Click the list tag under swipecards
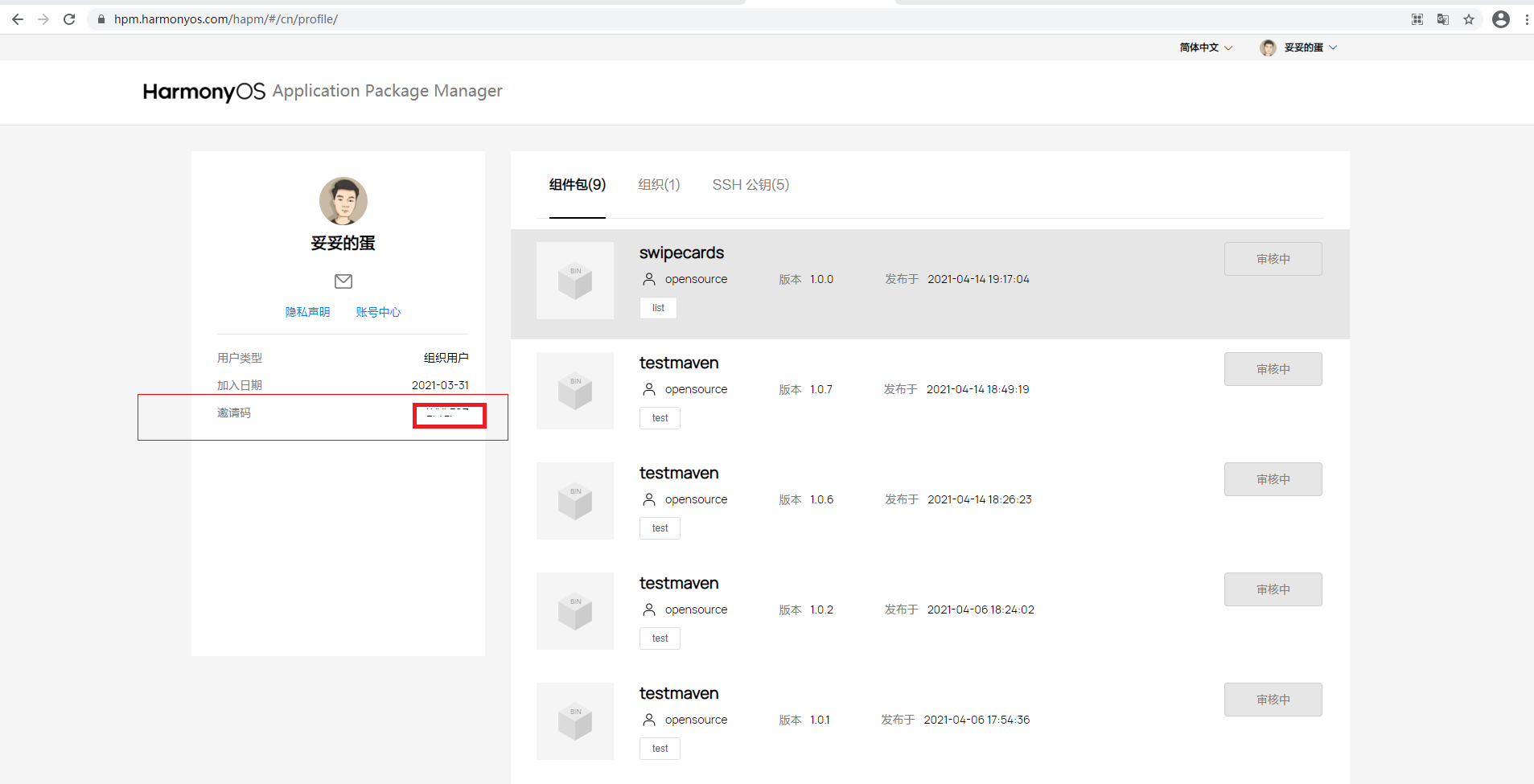Screen dimensions: 1534x784 click(x=658, y=308)
